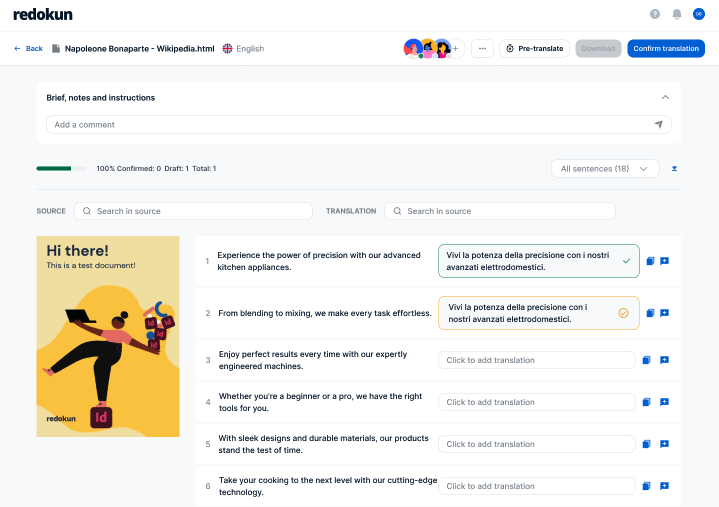Open the Hi there document preview thumbnail
This screenshot has width=719, height=507.
point(108,336)
